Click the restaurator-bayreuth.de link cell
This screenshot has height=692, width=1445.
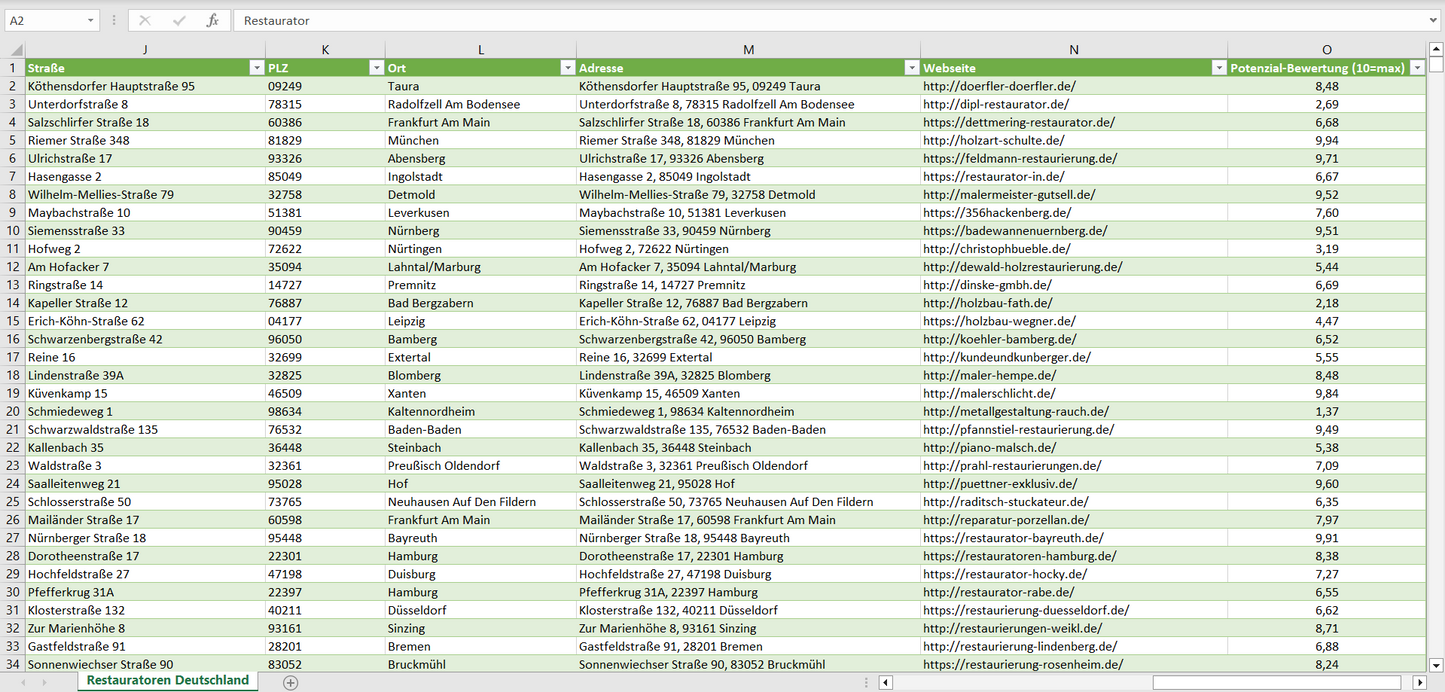coord(1013,538)
